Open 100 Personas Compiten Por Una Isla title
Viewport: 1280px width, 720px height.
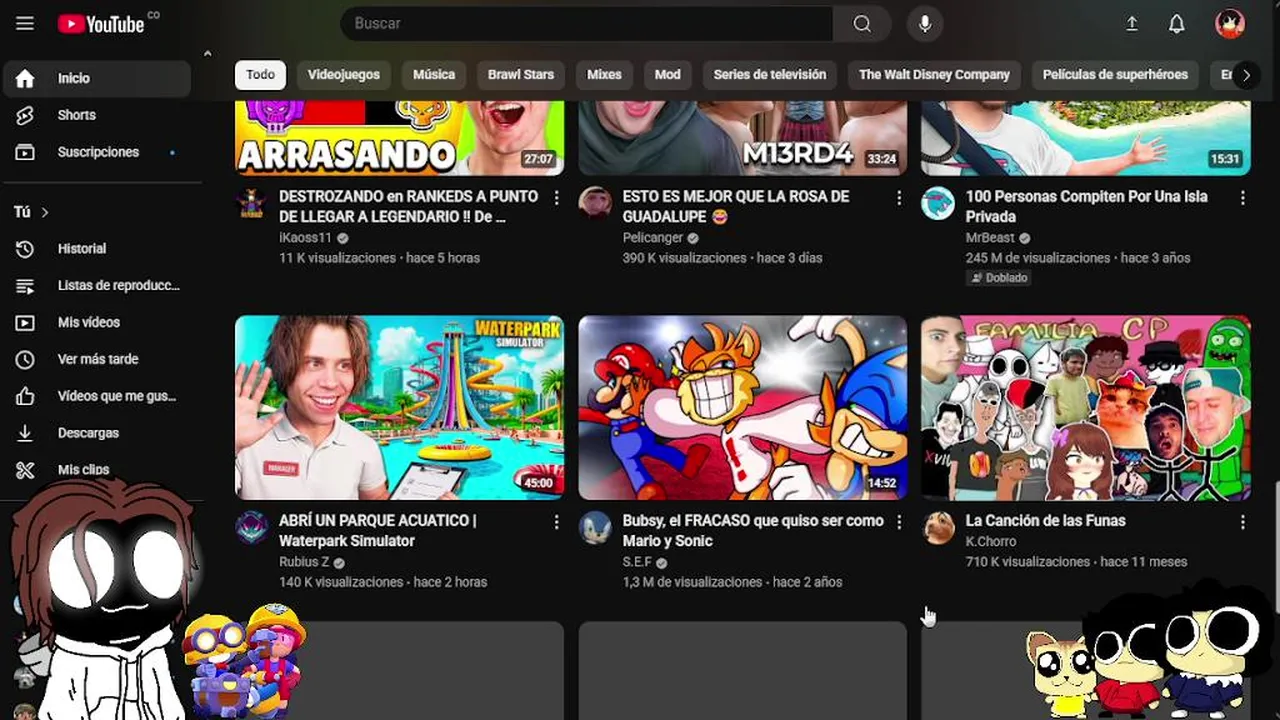[x=1086, y=207]
